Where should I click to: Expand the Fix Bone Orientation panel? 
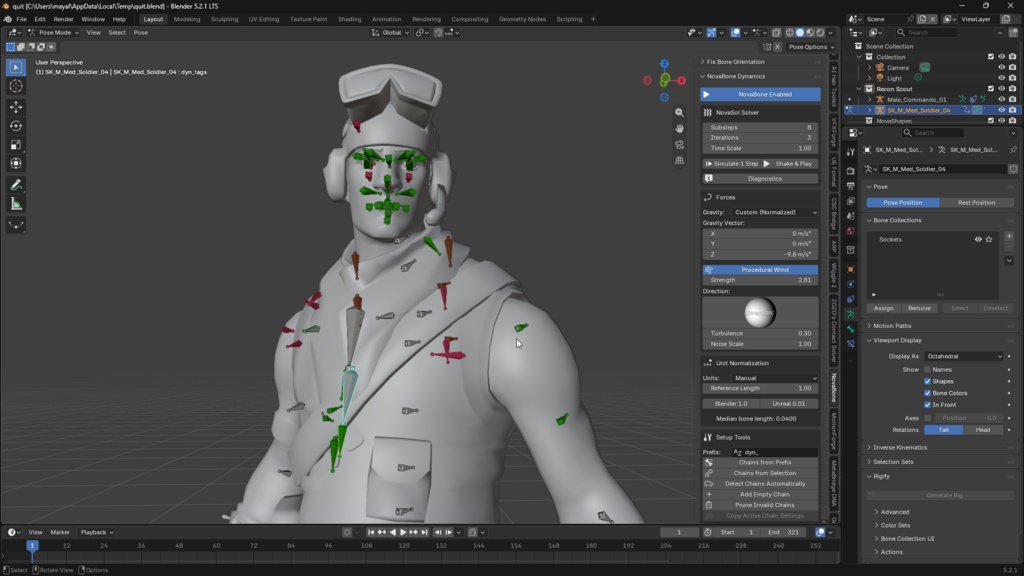point(735,62)
